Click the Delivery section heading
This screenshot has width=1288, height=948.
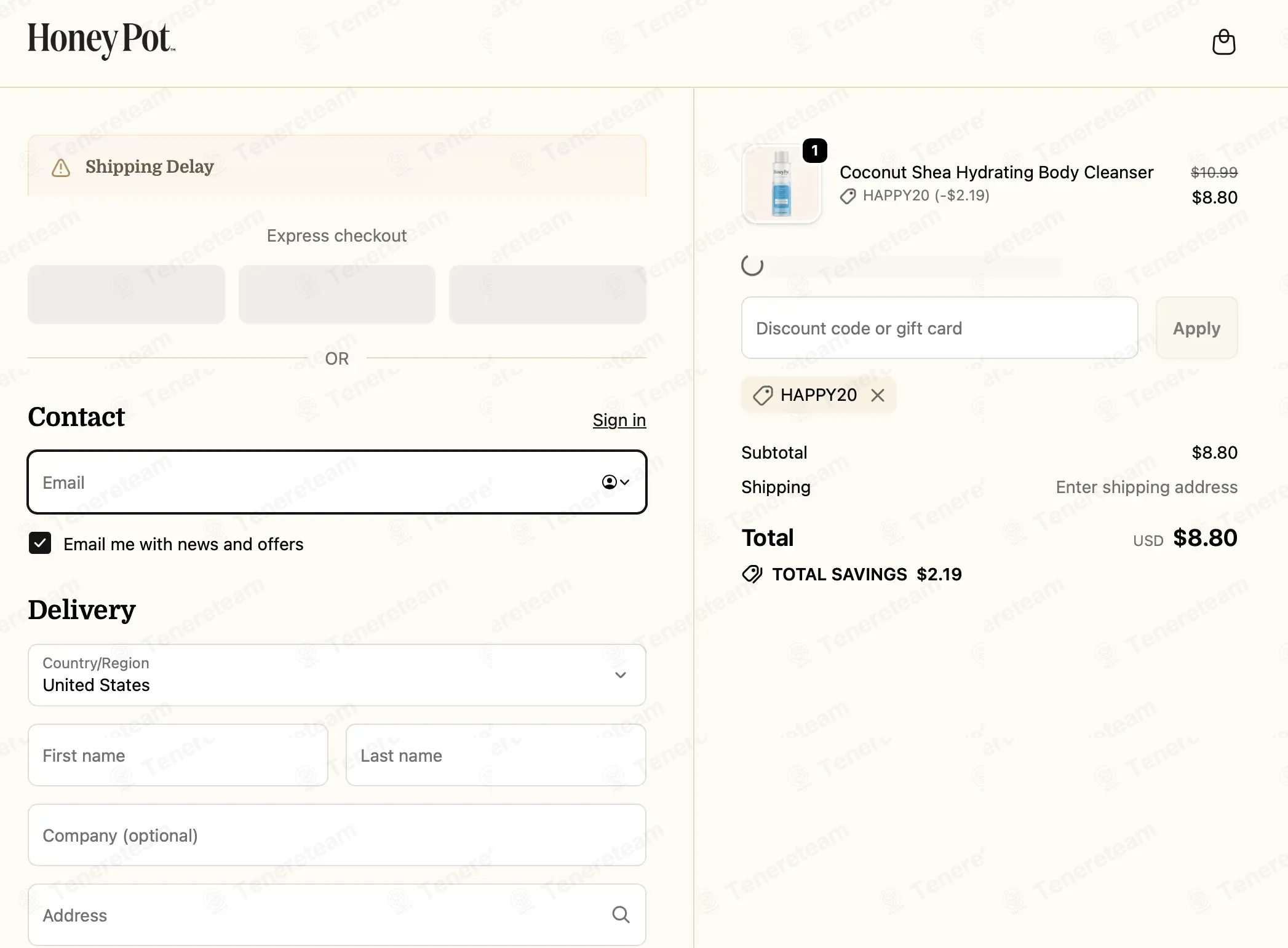pyautogui.click(x=82, y=610)
